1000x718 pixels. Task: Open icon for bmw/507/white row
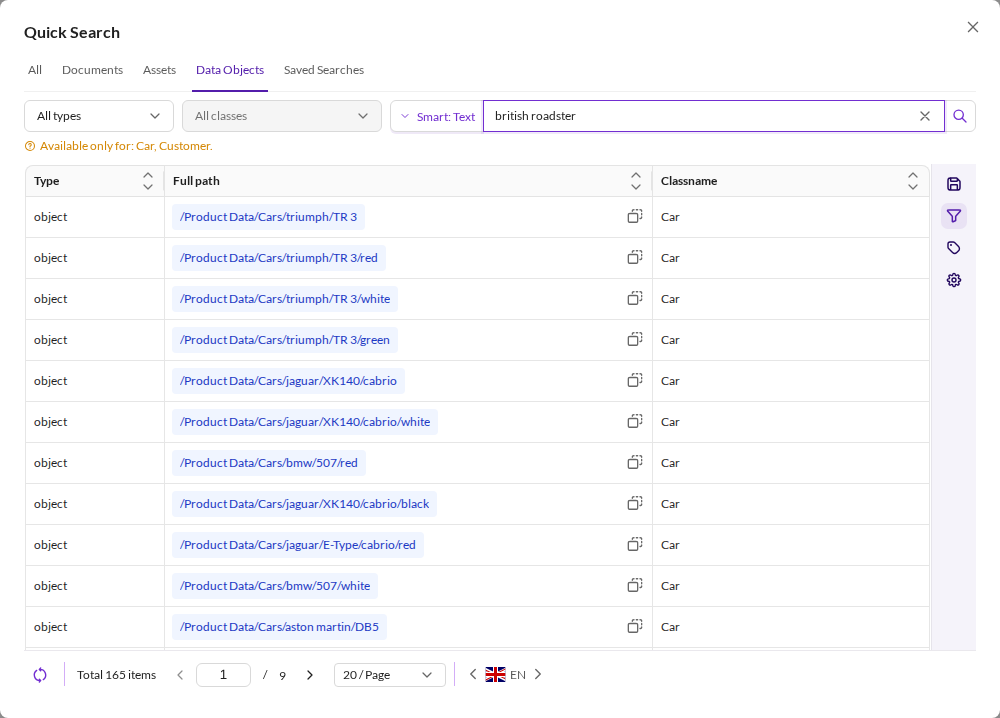tap(635, 585)
